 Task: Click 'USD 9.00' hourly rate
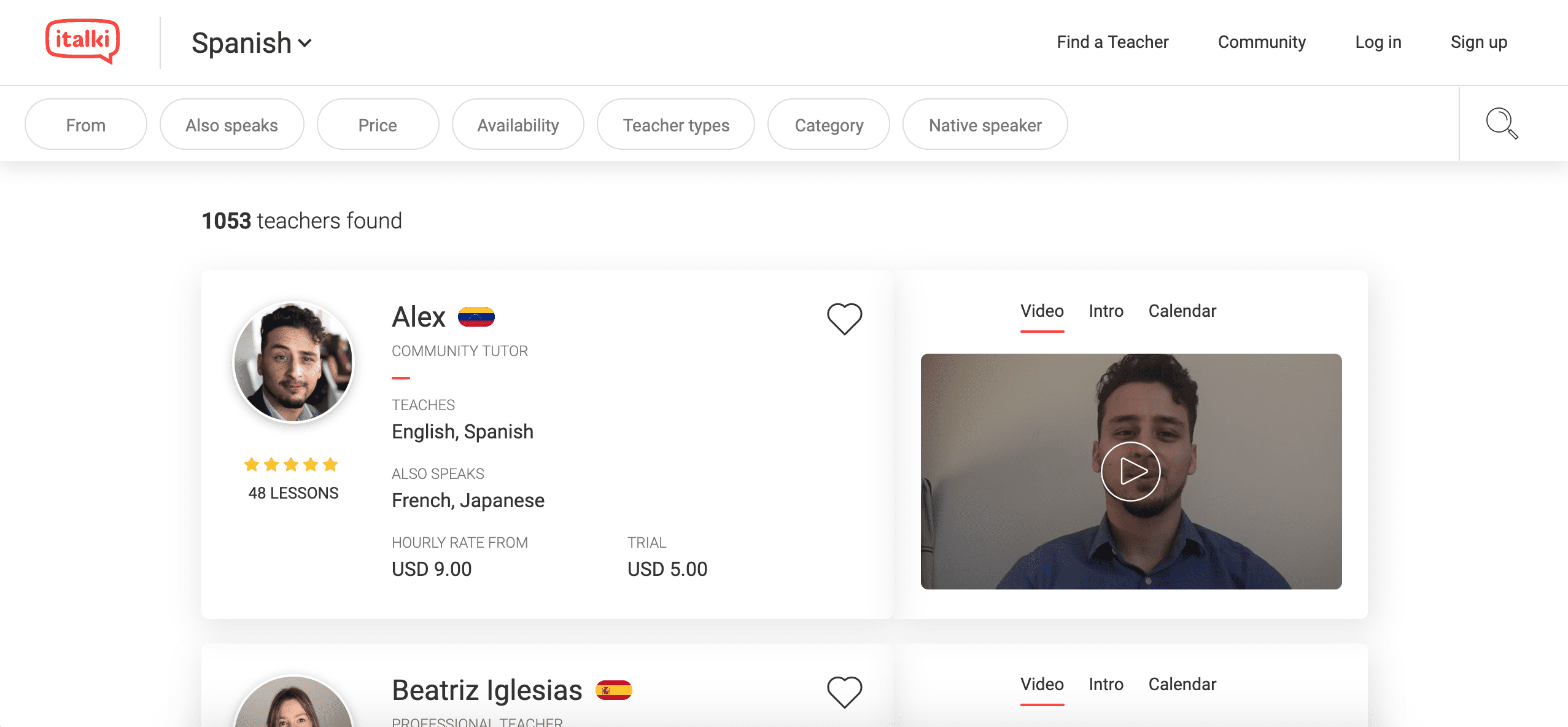tap(432, 569)
